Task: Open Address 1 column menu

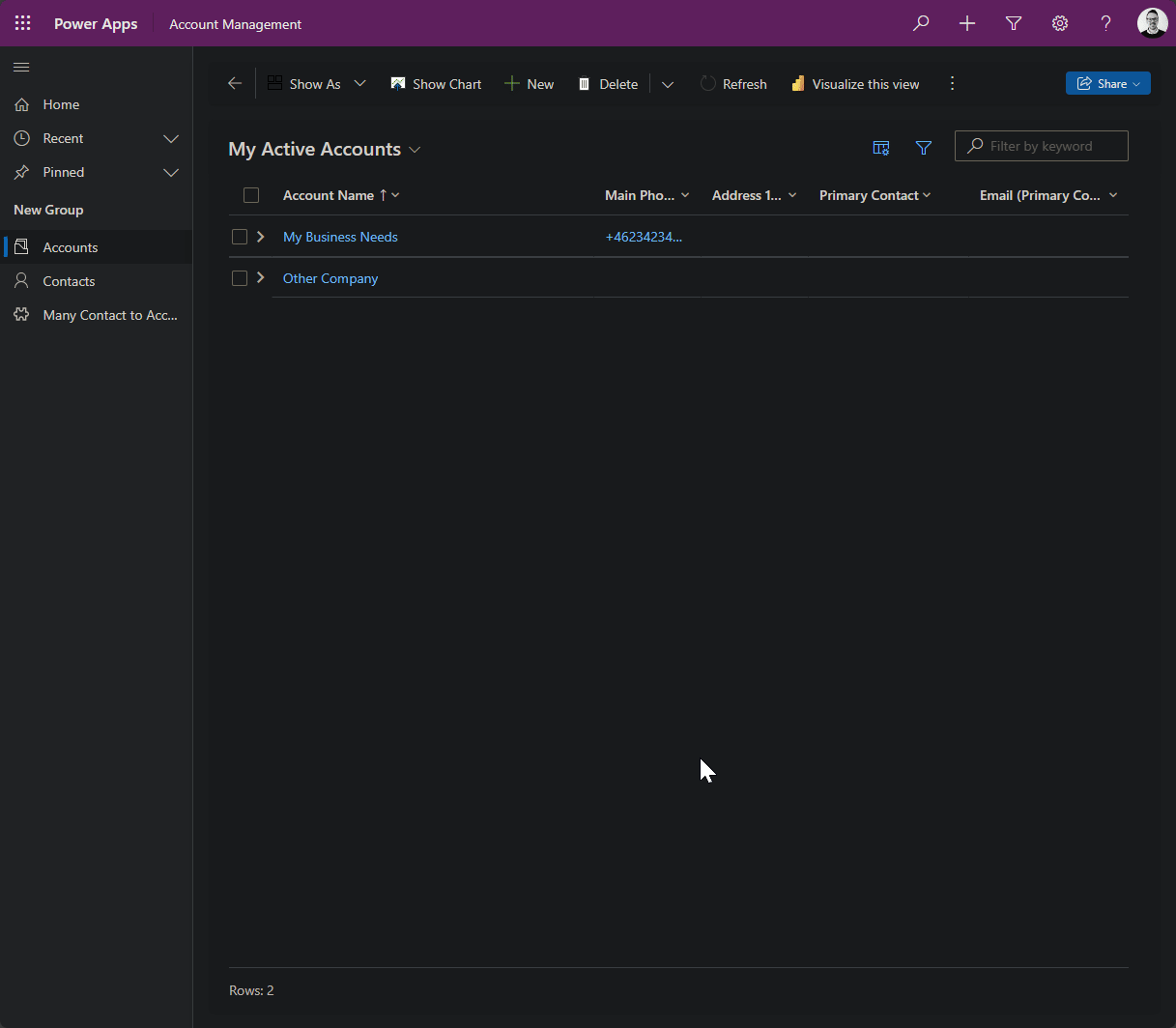Action: pyautogui.click(x=792, y=195)
